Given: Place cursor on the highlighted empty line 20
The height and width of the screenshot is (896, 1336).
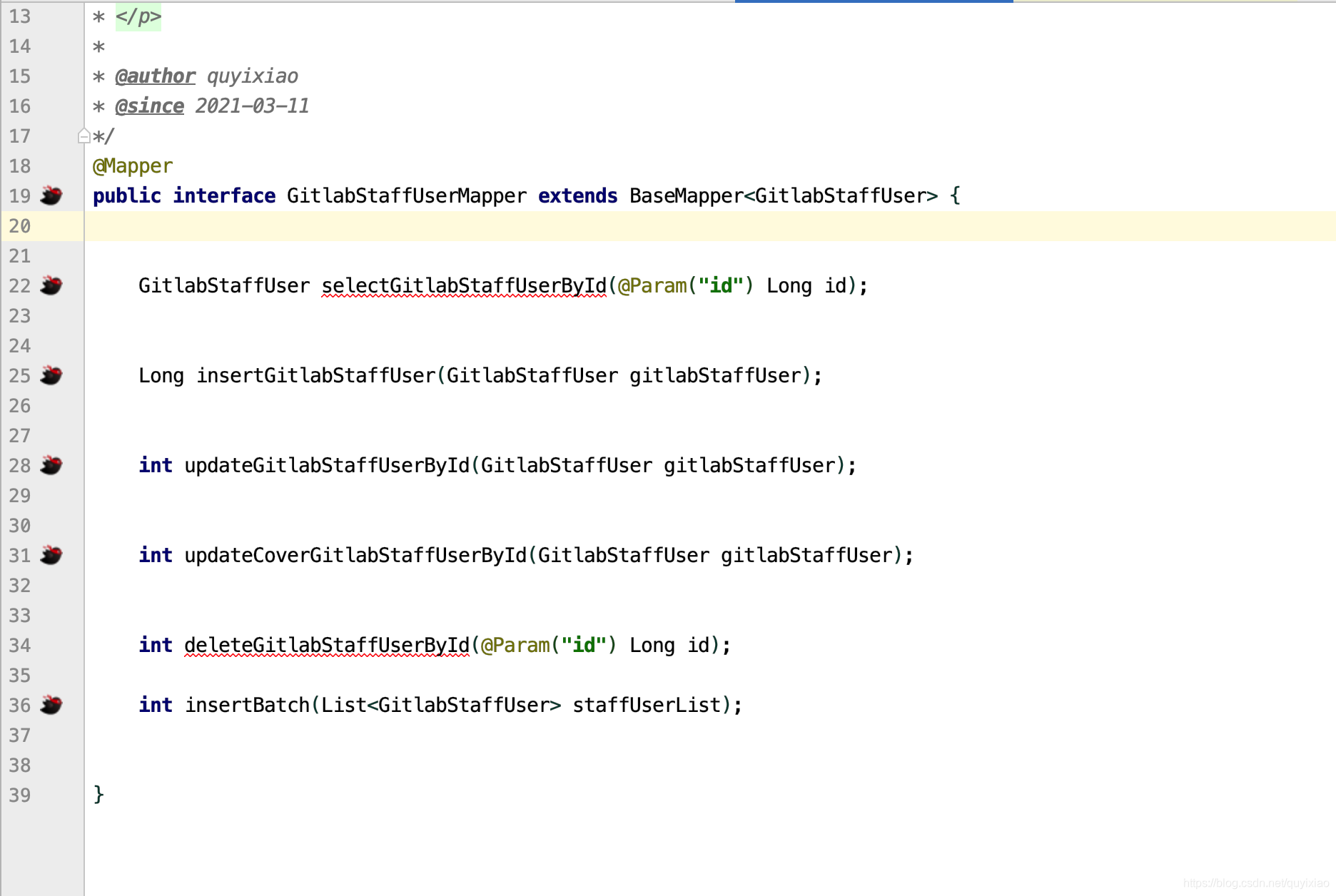Looking at the screenshot, I should pos(710,225).
